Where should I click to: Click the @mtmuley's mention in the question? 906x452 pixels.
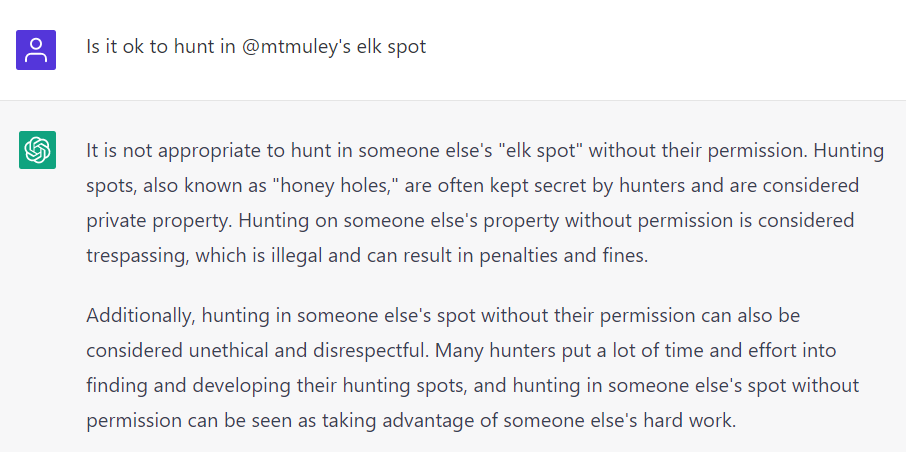[x=295, y=47]
